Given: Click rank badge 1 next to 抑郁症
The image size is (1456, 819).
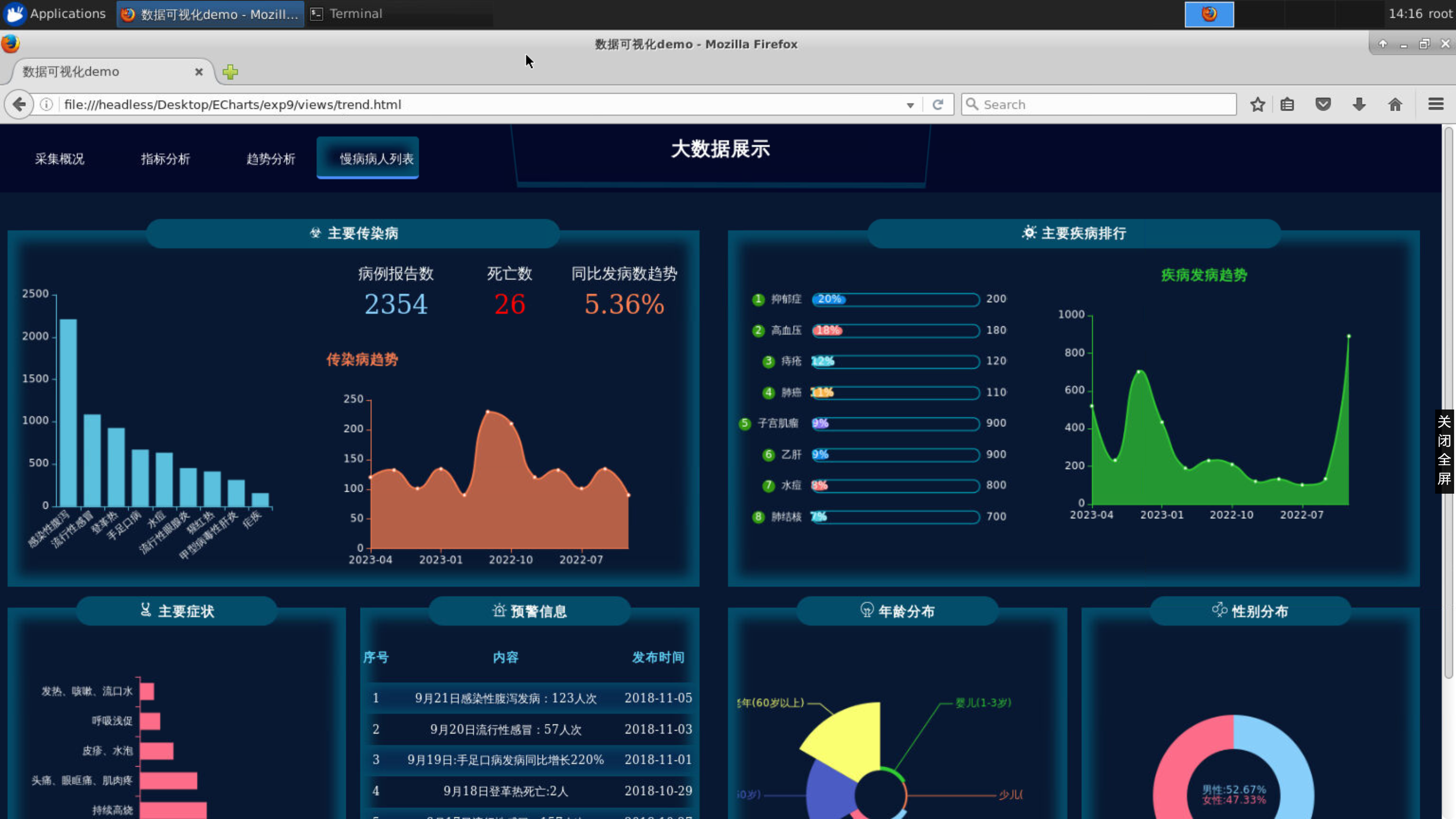Looking at the screenshot, I should click(x=758, y=300).
